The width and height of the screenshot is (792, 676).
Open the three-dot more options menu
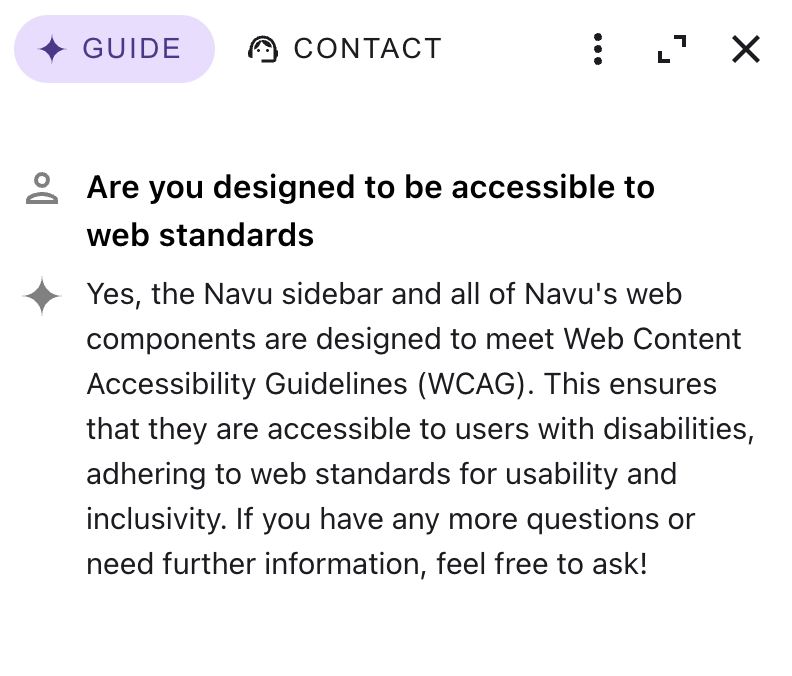tap(597, 48)
